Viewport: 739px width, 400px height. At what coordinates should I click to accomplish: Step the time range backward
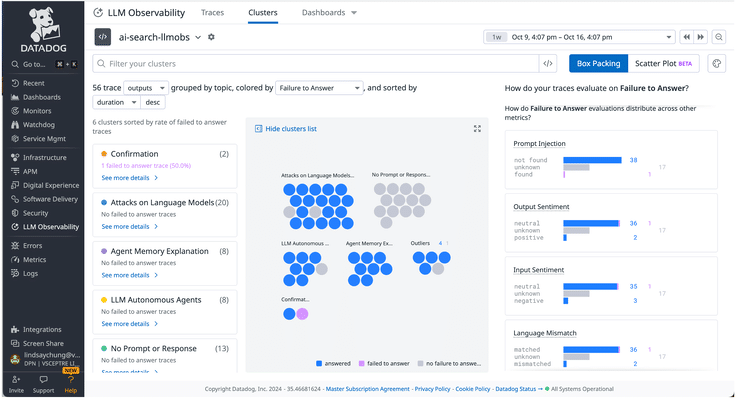point(687,37)
